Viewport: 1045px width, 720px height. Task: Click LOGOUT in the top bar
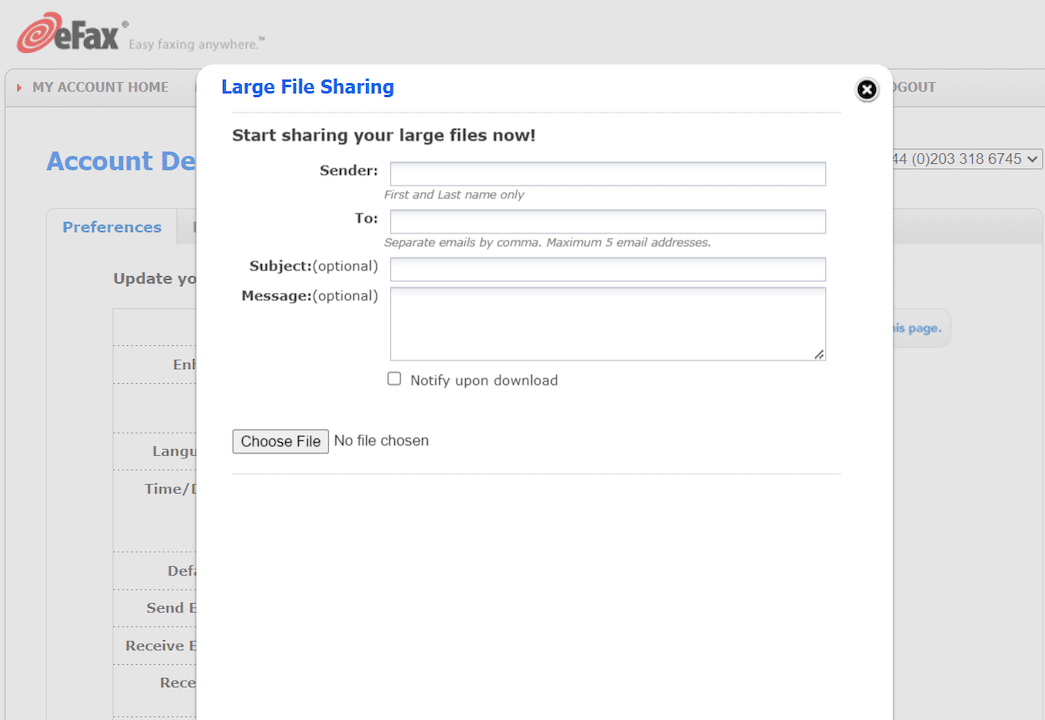click(913, 87)
